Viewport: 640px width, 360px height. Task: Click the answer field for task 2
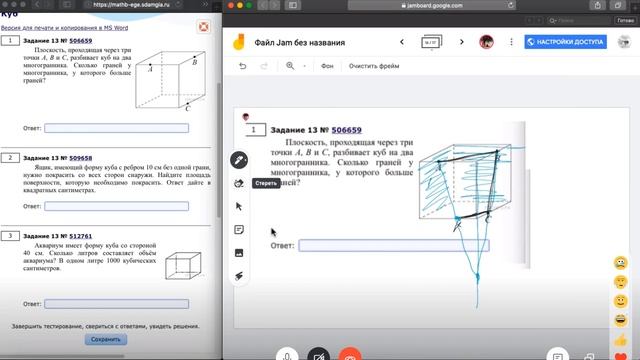[116, 206]
